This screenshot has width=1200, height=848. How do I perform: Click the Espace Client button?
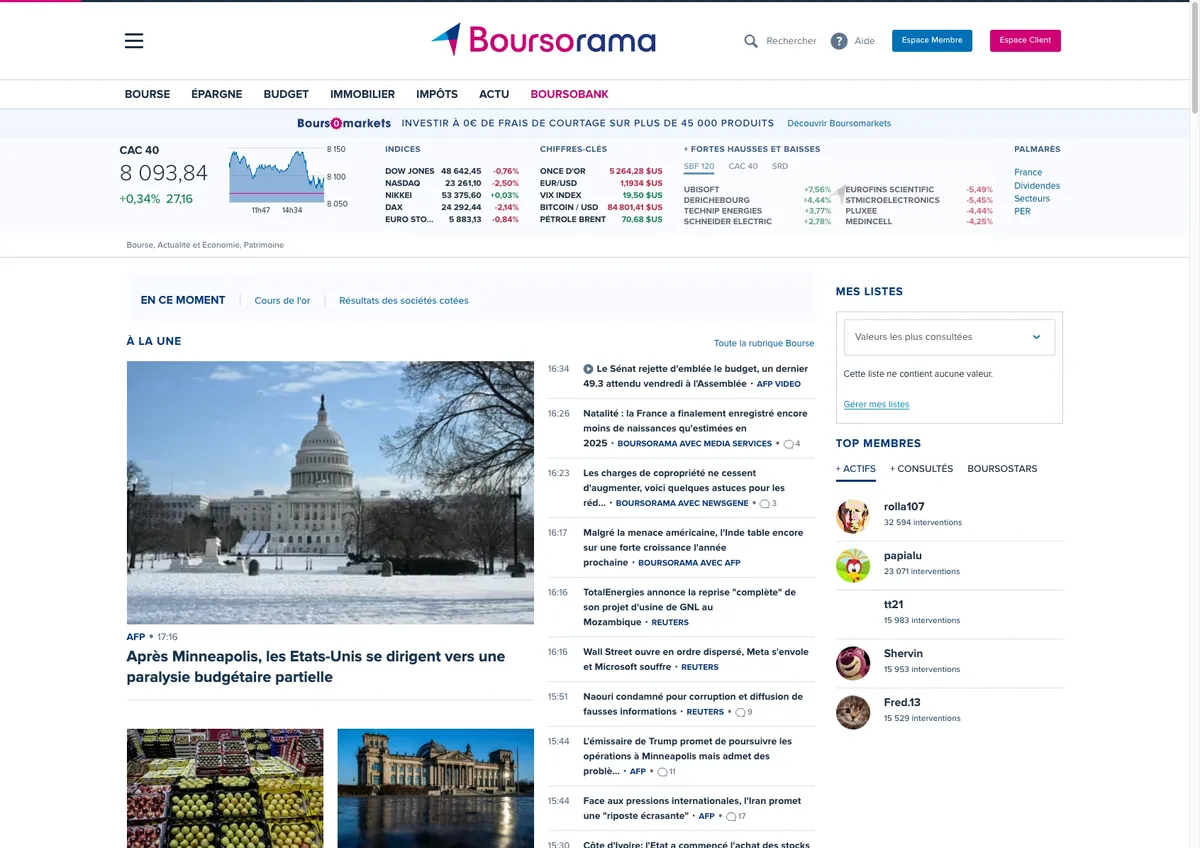pyautogui.click(x=1025, y=41)
